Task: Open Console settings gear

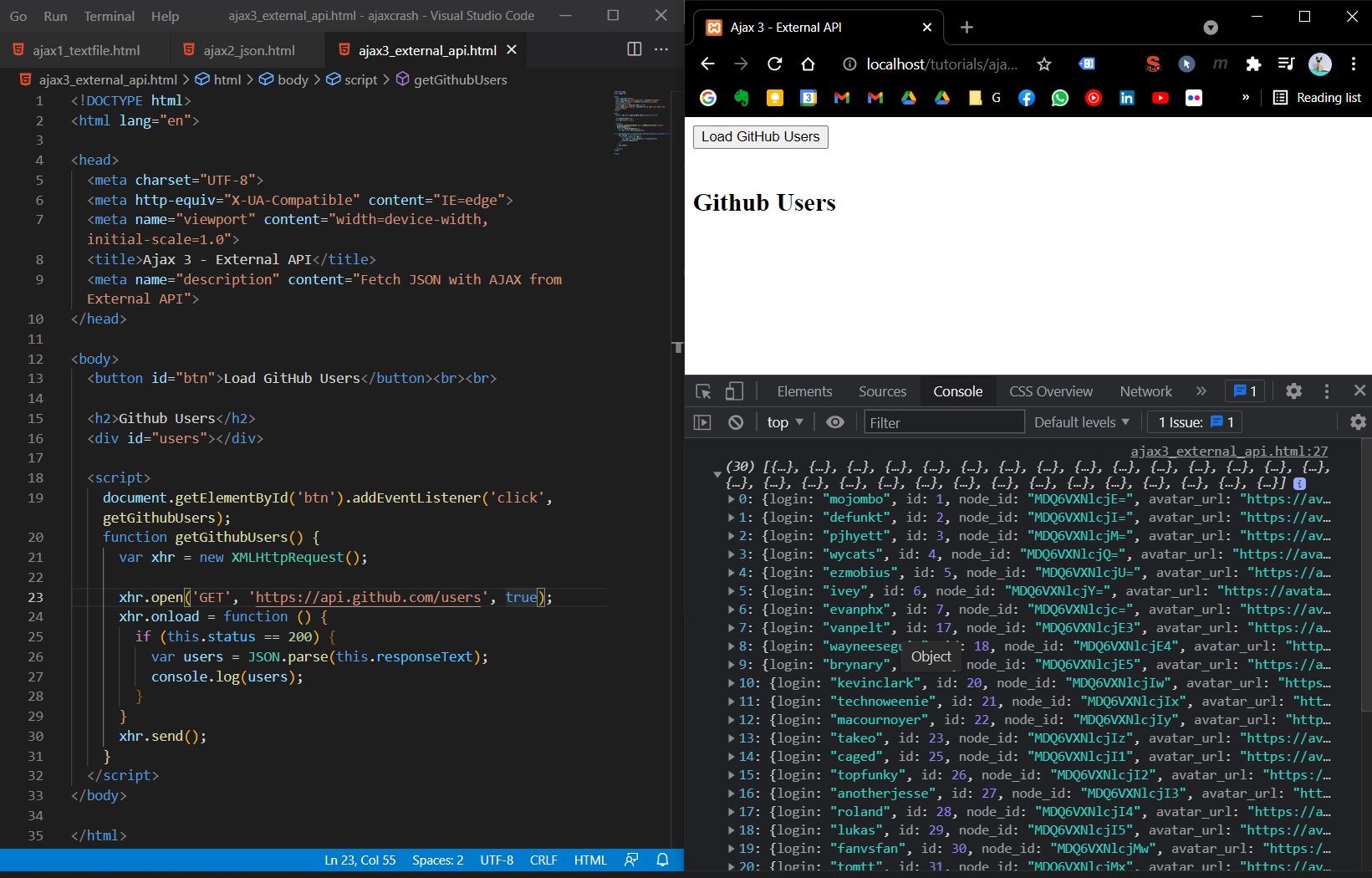Action: [x=1358, y=422]
